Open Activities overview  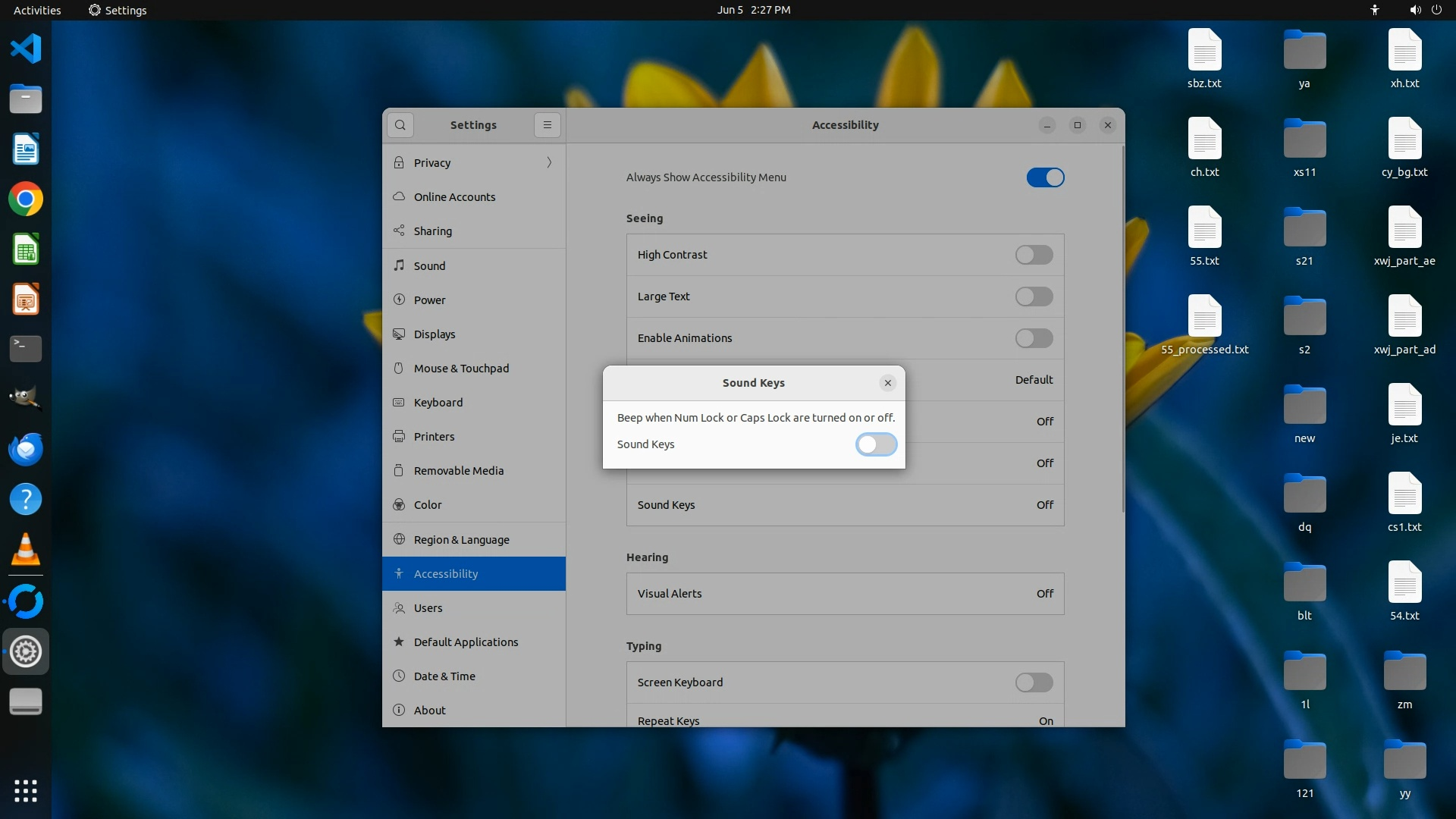coord(37,10)
